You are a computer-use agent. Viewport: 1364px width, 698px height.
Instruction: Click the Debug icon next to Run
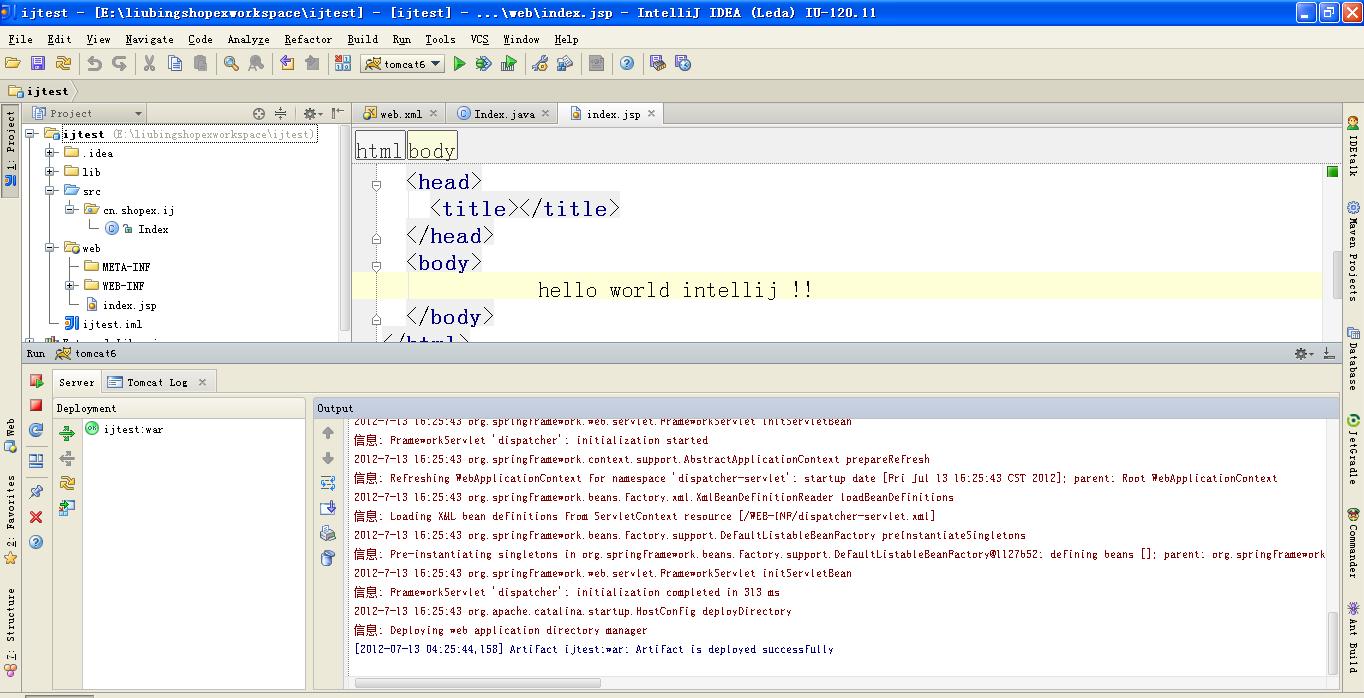pos(483,64)
